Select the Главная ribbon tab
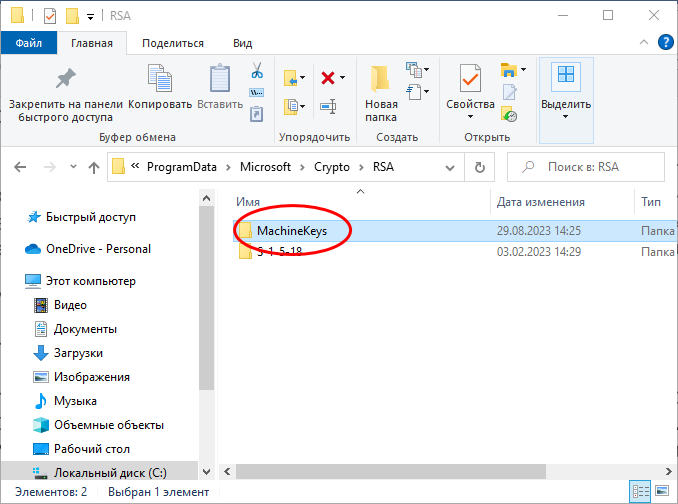Viewport: 678px width, 504px height. pos(92,43)
